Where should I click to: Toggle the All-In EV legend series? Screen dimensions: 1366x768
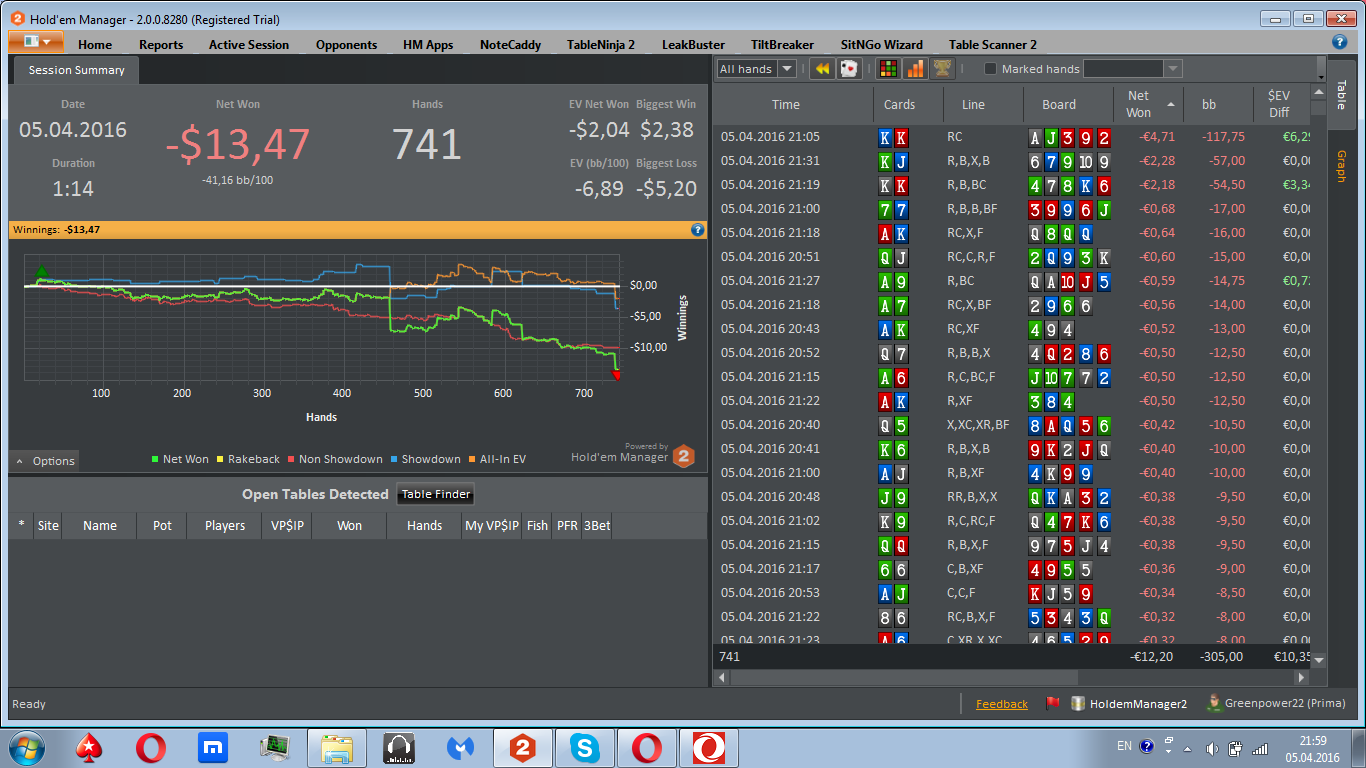coord(496,459)
